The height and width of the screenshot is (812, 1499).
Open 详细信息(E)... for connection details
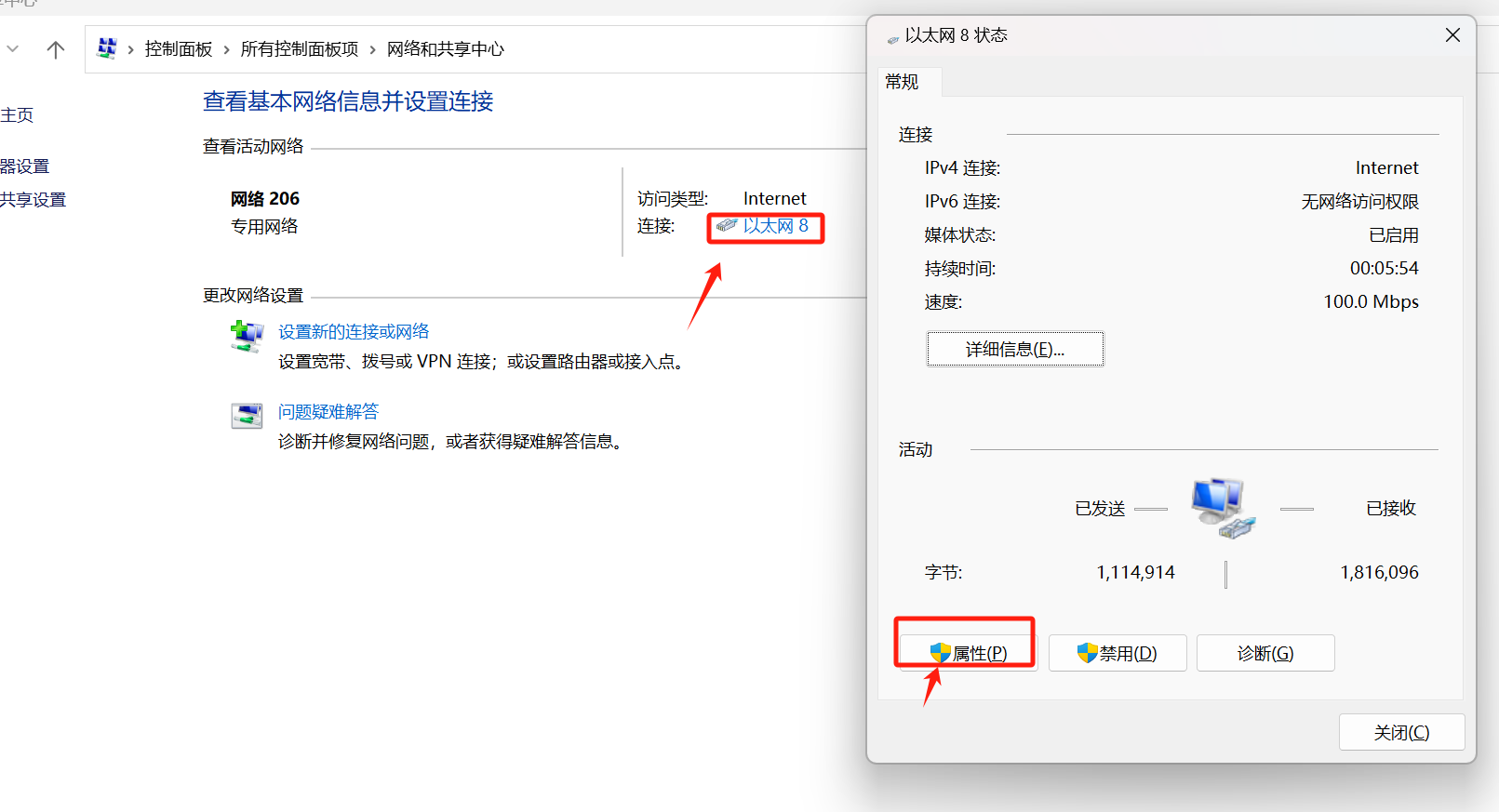coord(1014,350)
